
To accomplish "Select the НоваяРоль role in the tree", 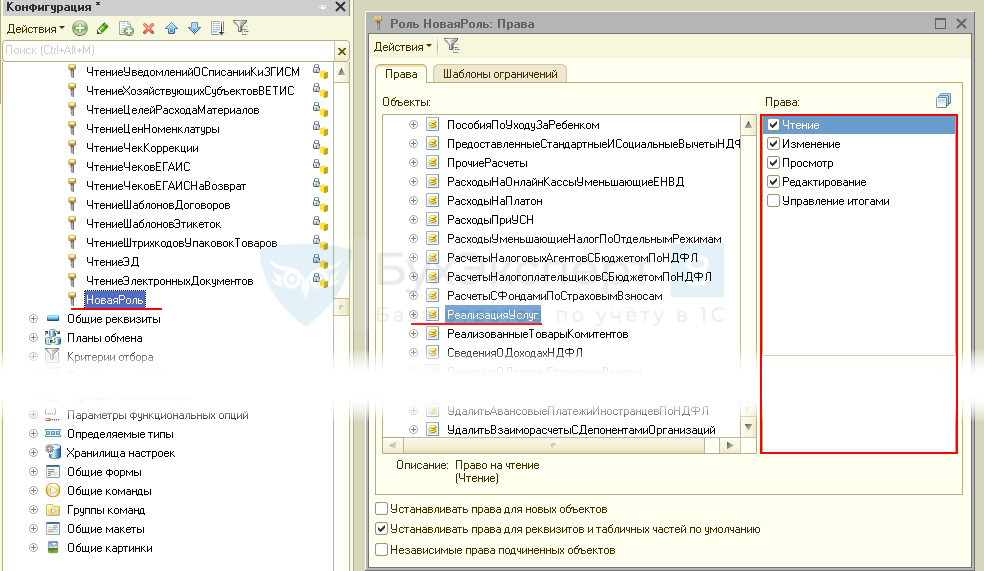I will [115, 300].
